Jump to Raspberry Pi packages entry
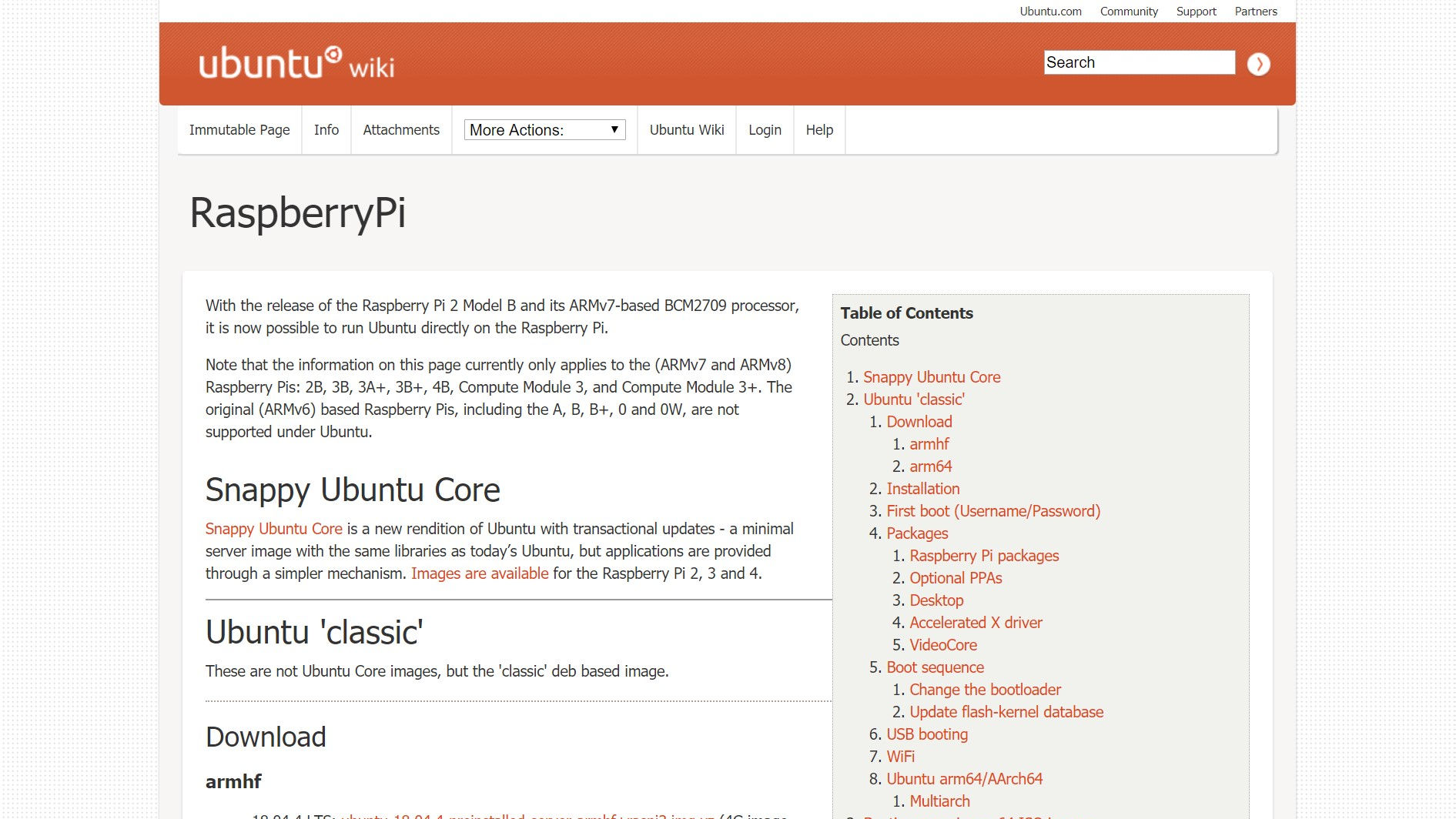The height and width of the screenshot is (819, 1456). [x=984, y=556]
